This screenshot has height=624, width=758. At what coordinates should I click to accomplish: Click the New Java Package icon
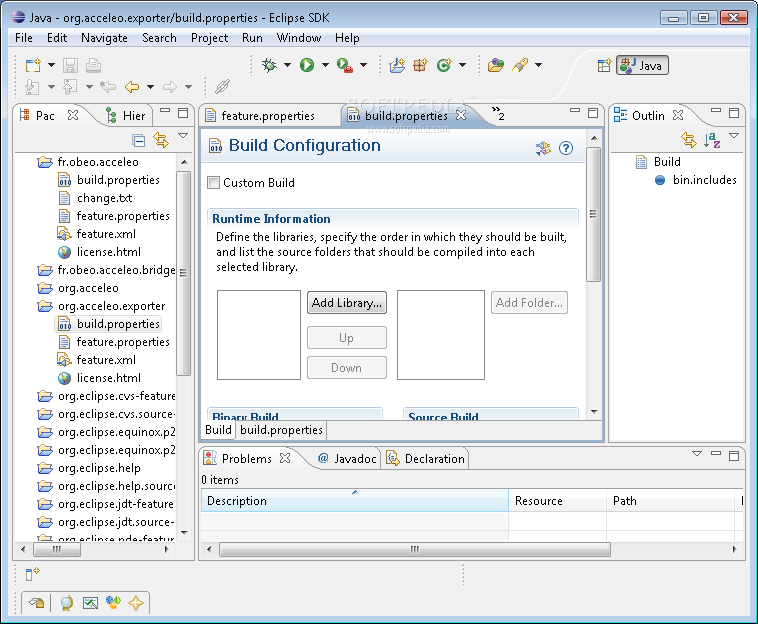(420, 65)
